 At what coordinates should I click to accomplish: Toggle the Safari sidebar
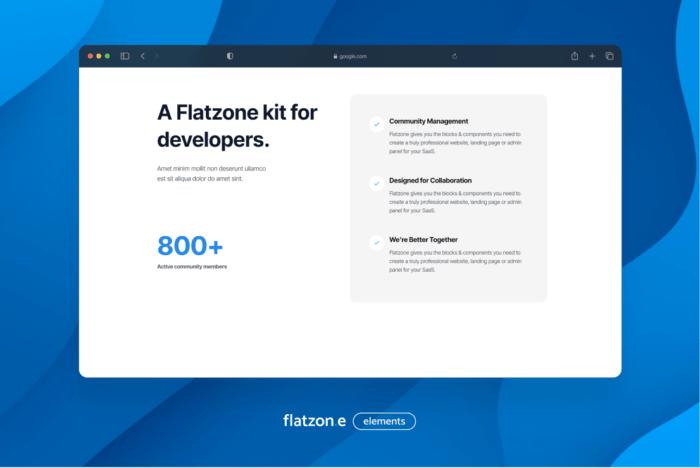coord(125,56)
